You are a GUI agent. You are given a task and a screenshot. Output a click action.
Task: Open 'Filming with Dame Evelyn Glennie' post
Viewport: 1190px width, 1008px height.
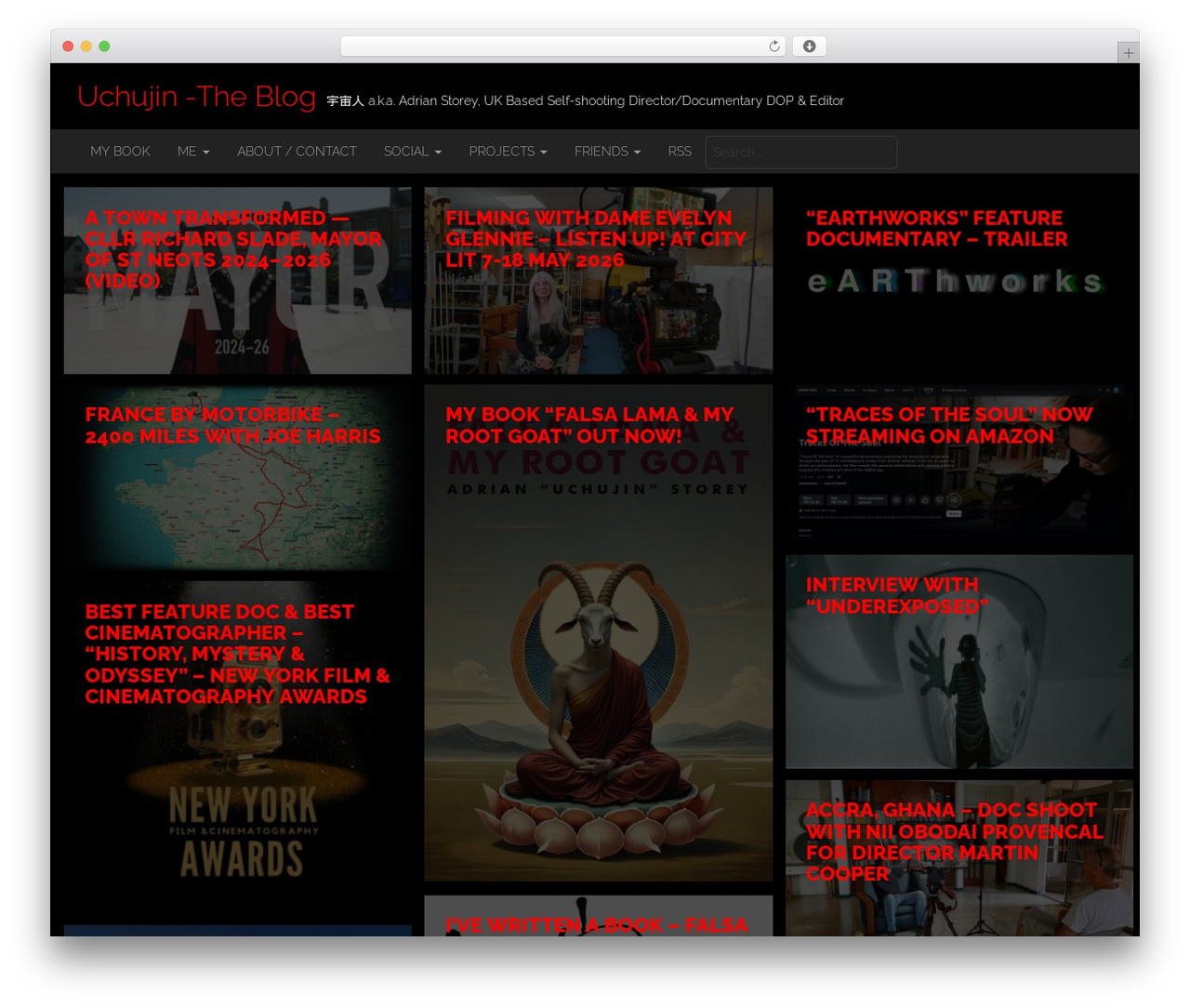596,239
